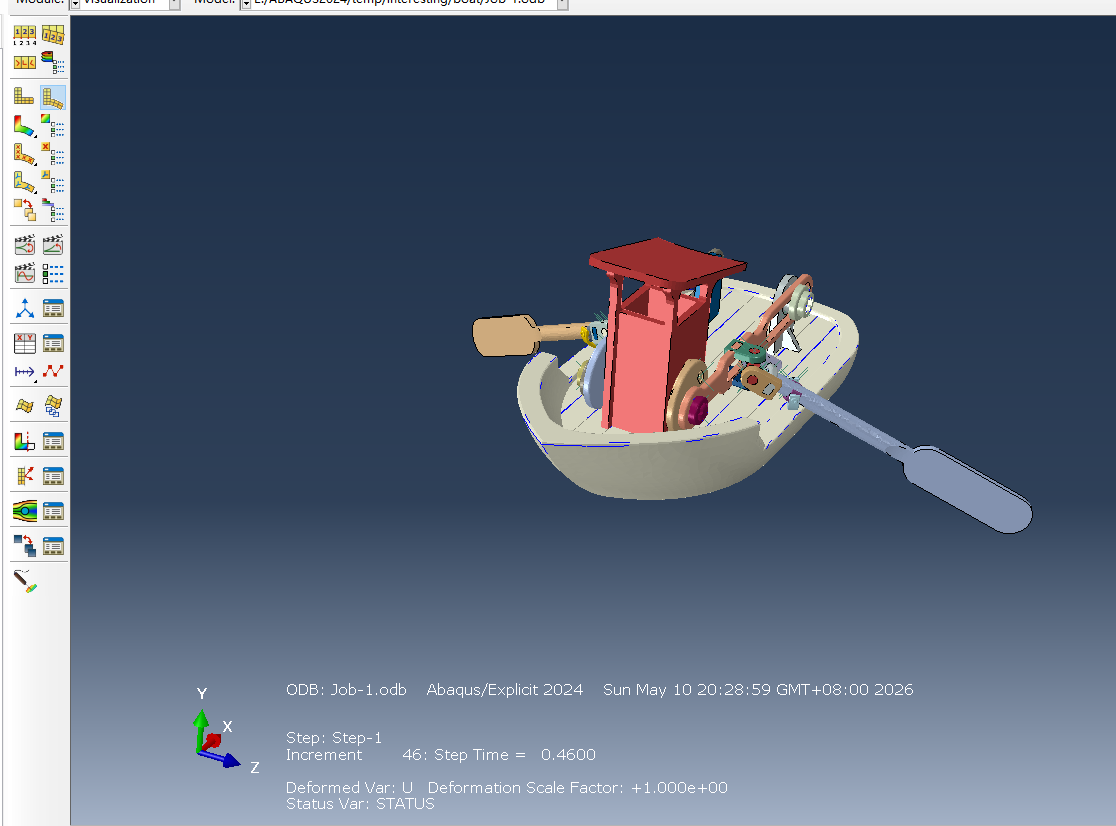Image resolution: width=1116 pixels, height=826 pixels.
Task: Click the XYZ orientation triad
Action: click(217, 737)
